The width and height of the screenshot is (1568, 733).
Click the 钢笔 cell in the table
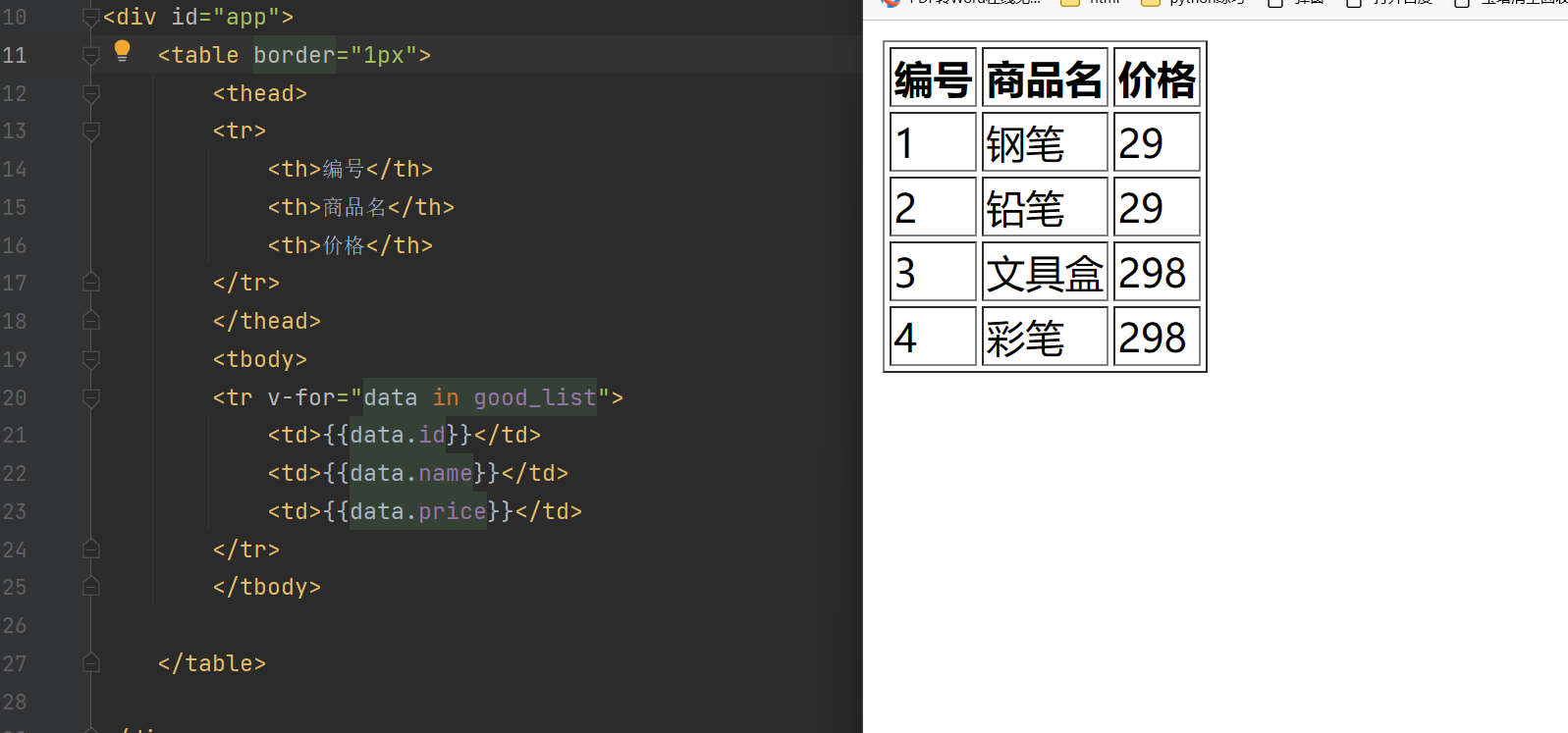tap(1045, 142)
